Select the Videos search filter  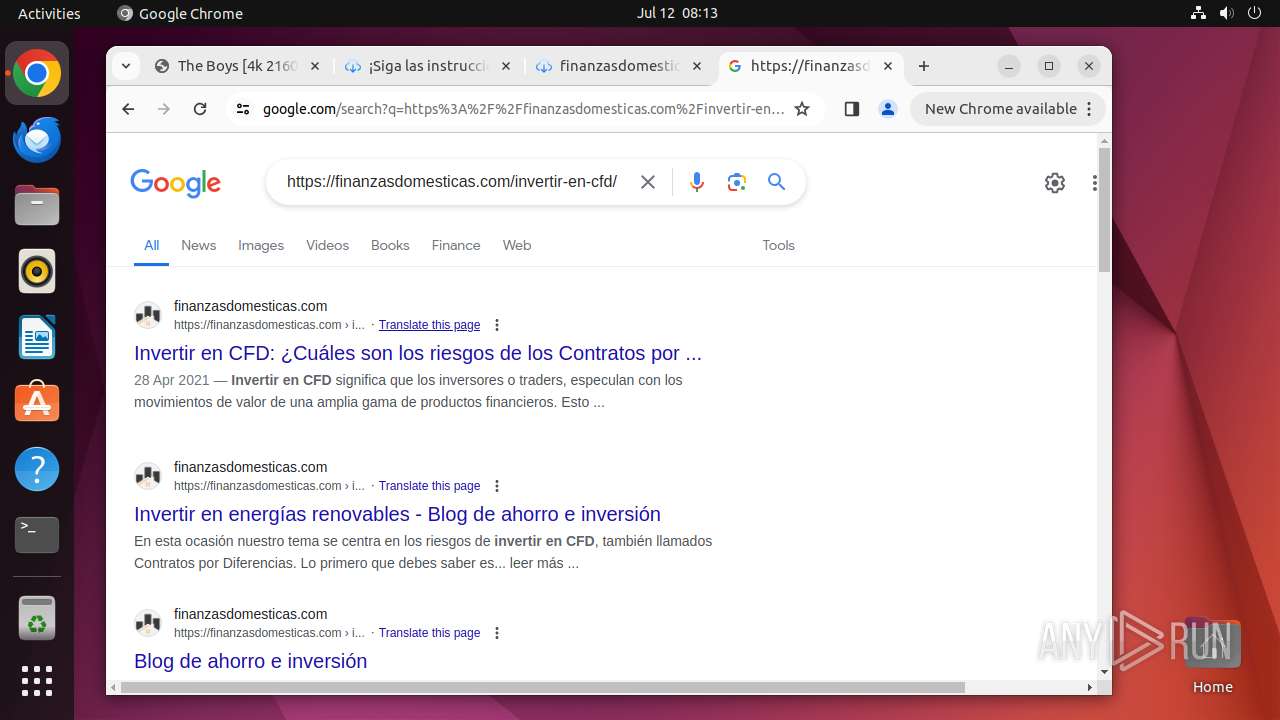327,245
